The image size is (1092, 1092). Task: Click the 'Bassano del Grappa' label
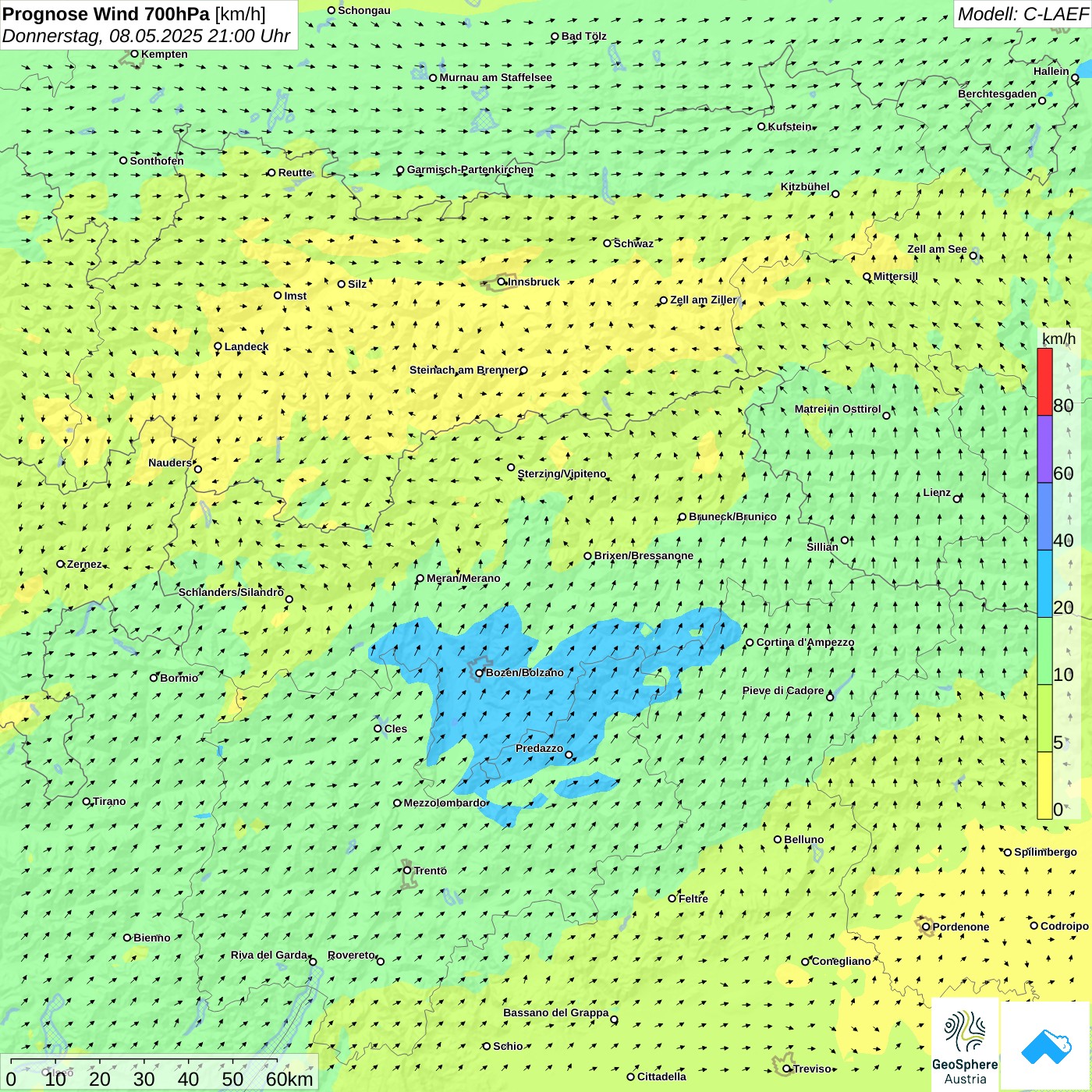556,1012
